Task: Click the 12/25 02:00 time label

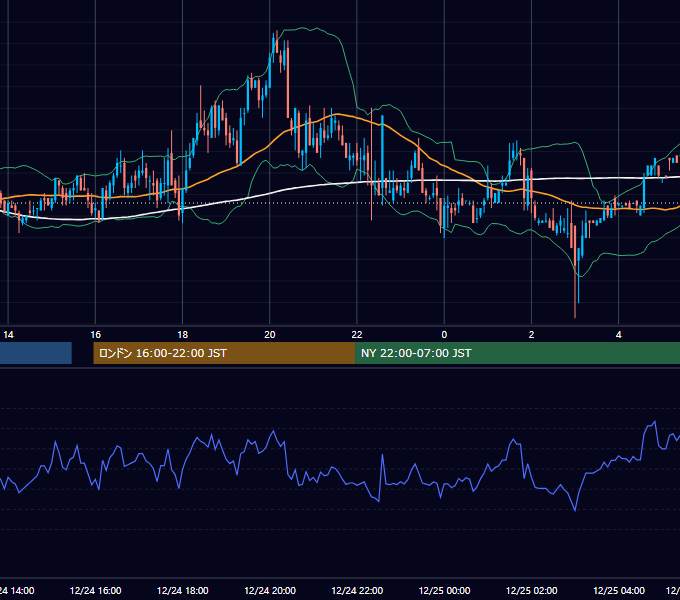Action: pos(531,590)
